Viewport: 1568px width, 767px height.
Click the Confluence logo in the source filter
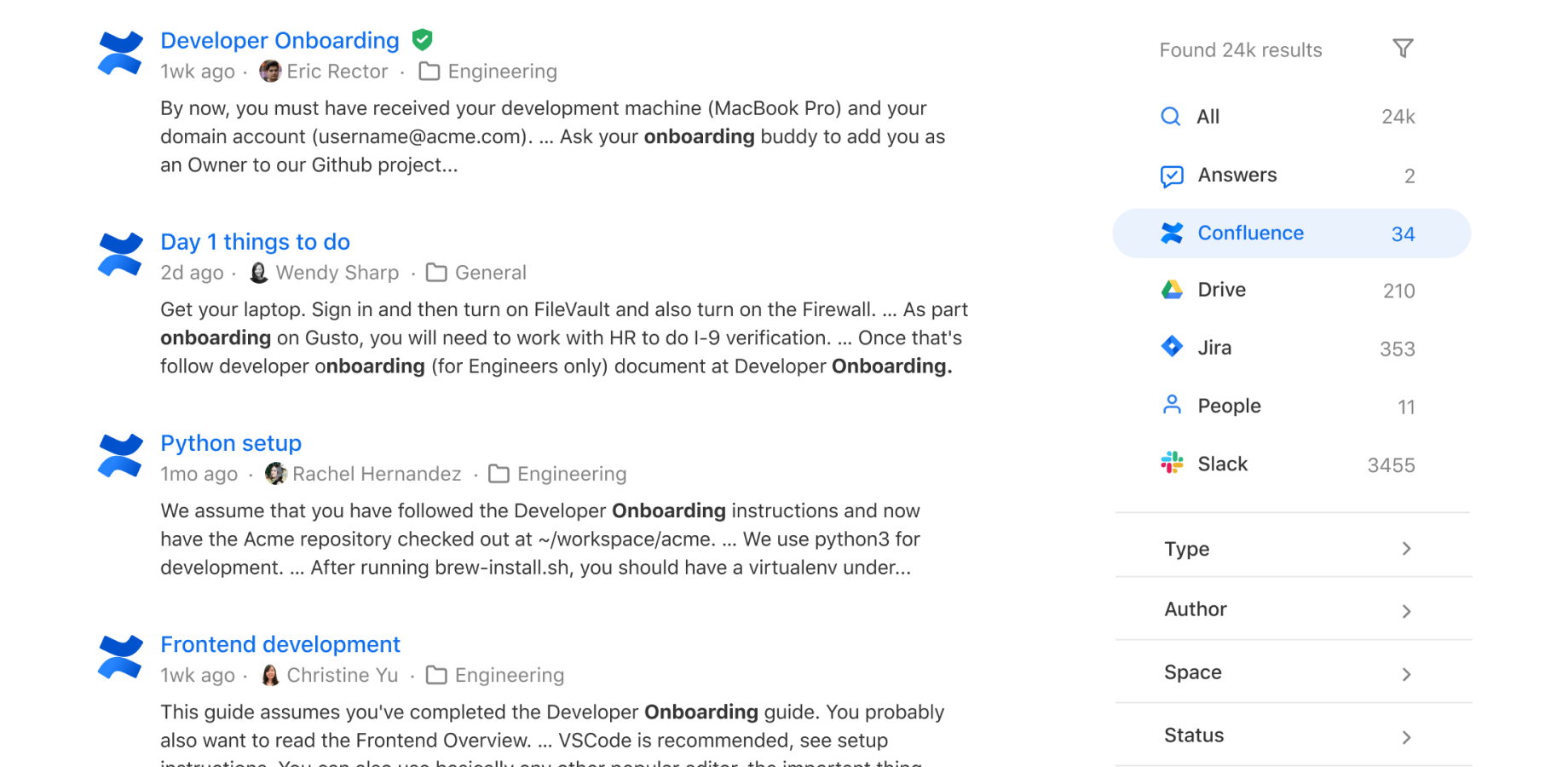click(1172, 234)
